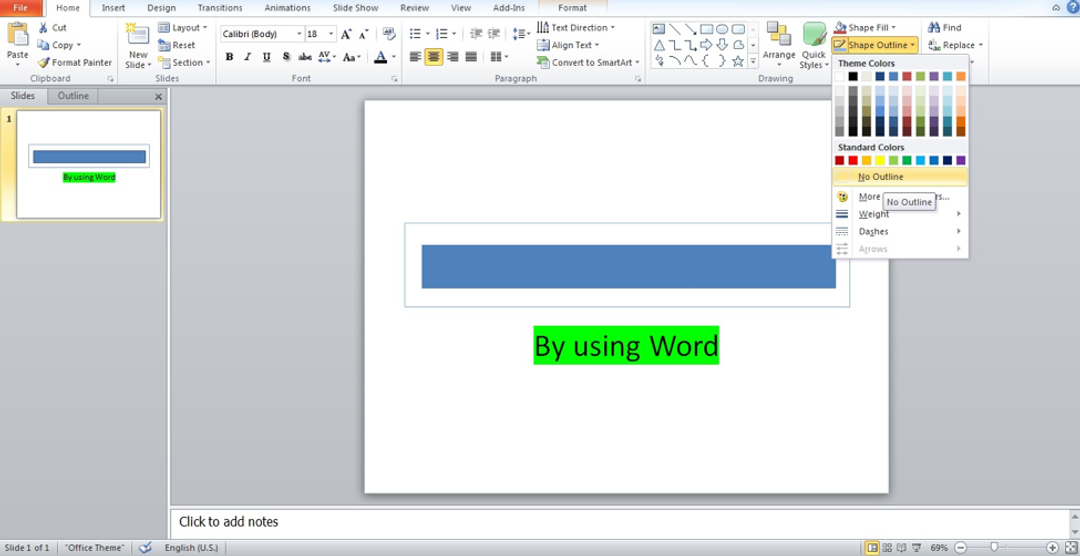Image resolution: width=1080 pixels, height=556 pixels.
Task: Toggle Center alignment
Action: coord(433,57)
